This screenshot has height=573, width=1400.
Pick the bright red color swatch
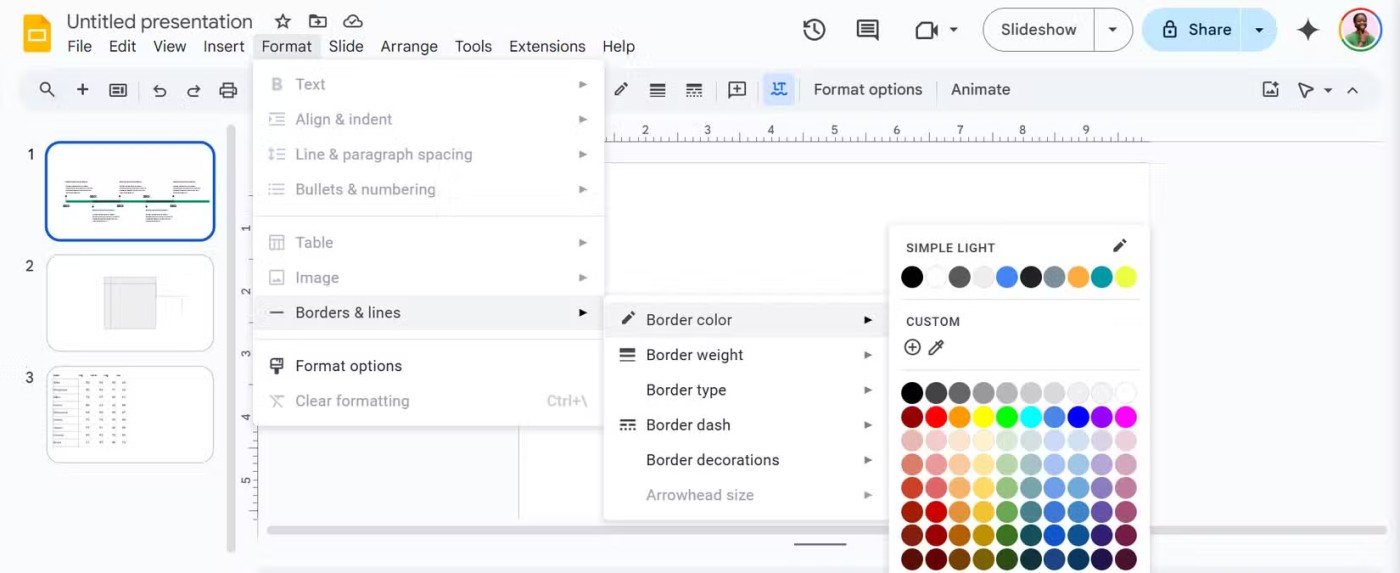[936, 417]
